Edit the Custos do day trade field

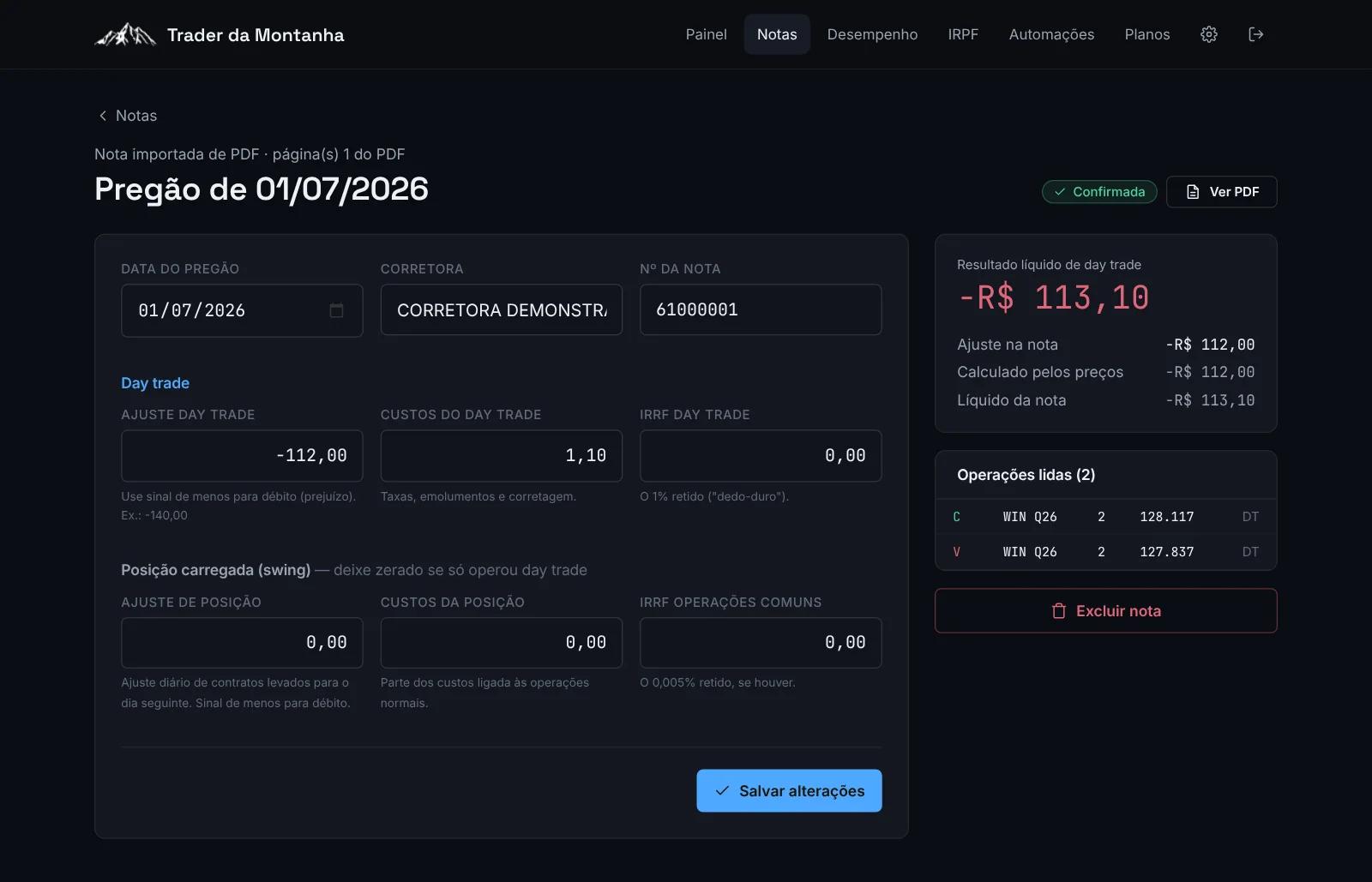[502, 455]
